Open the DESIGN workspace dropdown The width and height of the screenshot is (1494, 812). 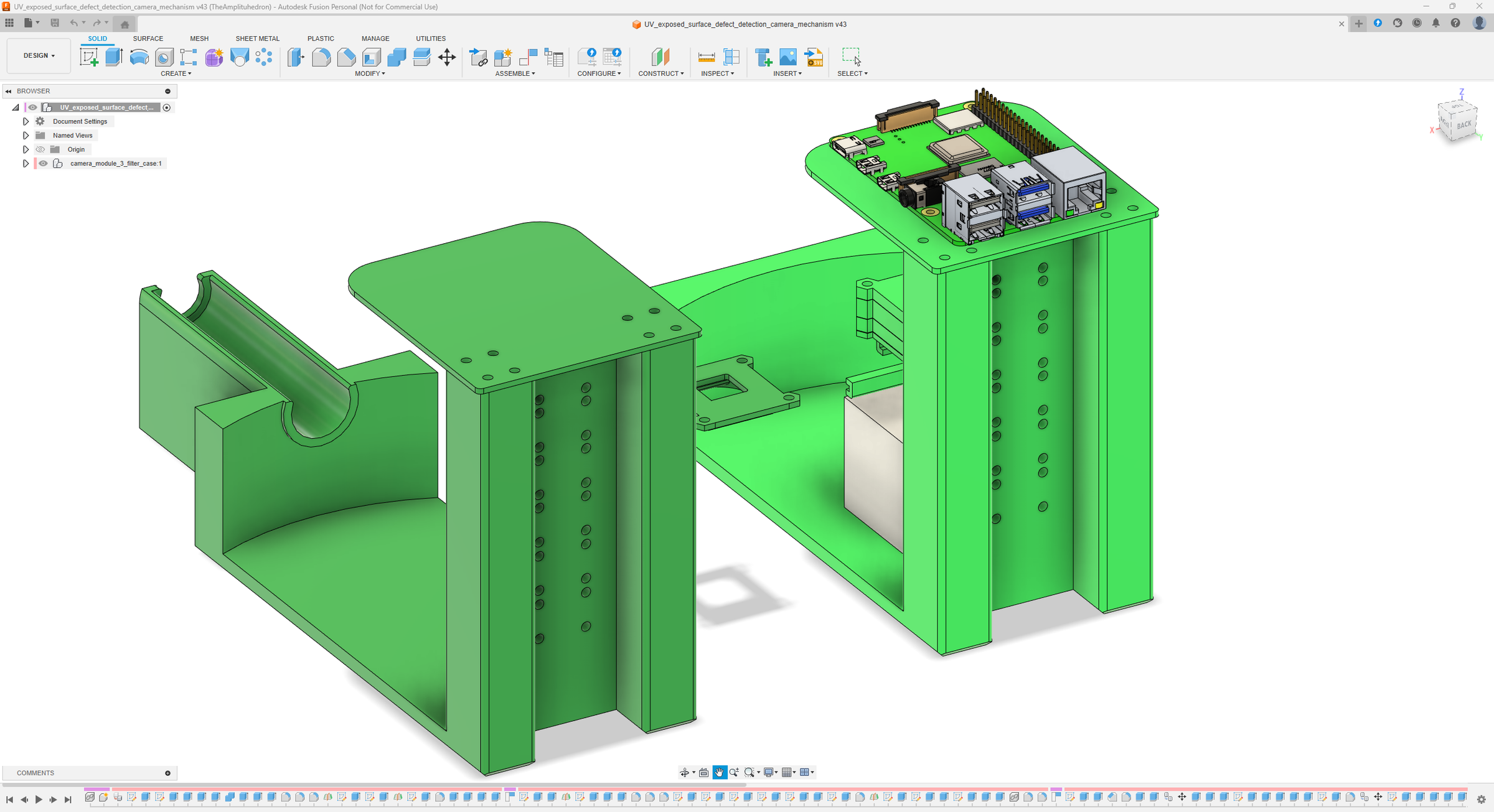pyautogui.click(x=39, y=55)
